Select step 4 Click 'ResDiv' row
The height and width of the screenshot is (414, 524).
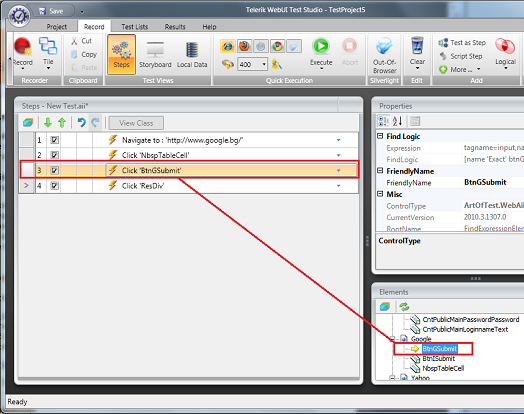click(x=188, y=186)
